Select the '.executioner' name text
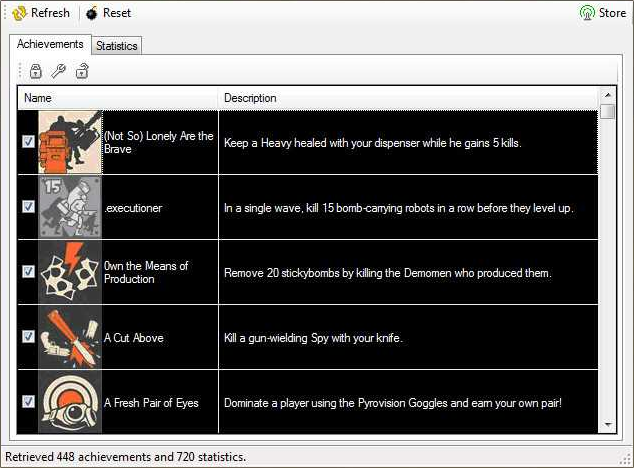The width and height of the screenshot is (634, 468). click(x=133, y=208)
